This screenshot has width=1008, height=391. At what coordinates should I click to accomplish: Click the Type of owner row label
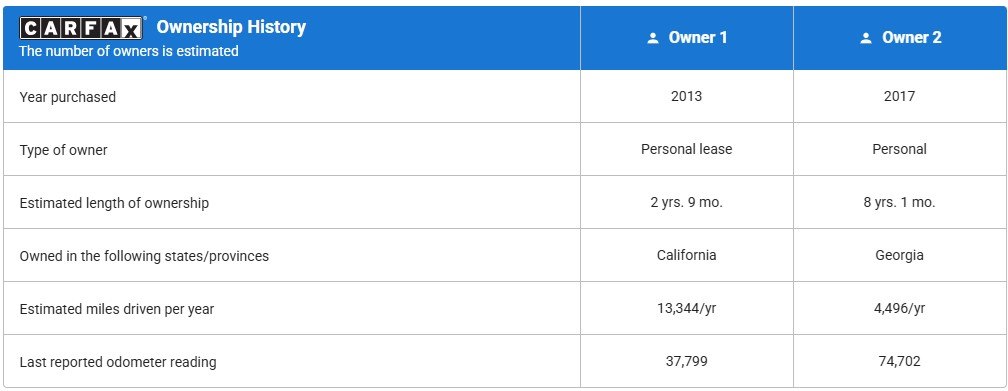[x=64, y=150]
